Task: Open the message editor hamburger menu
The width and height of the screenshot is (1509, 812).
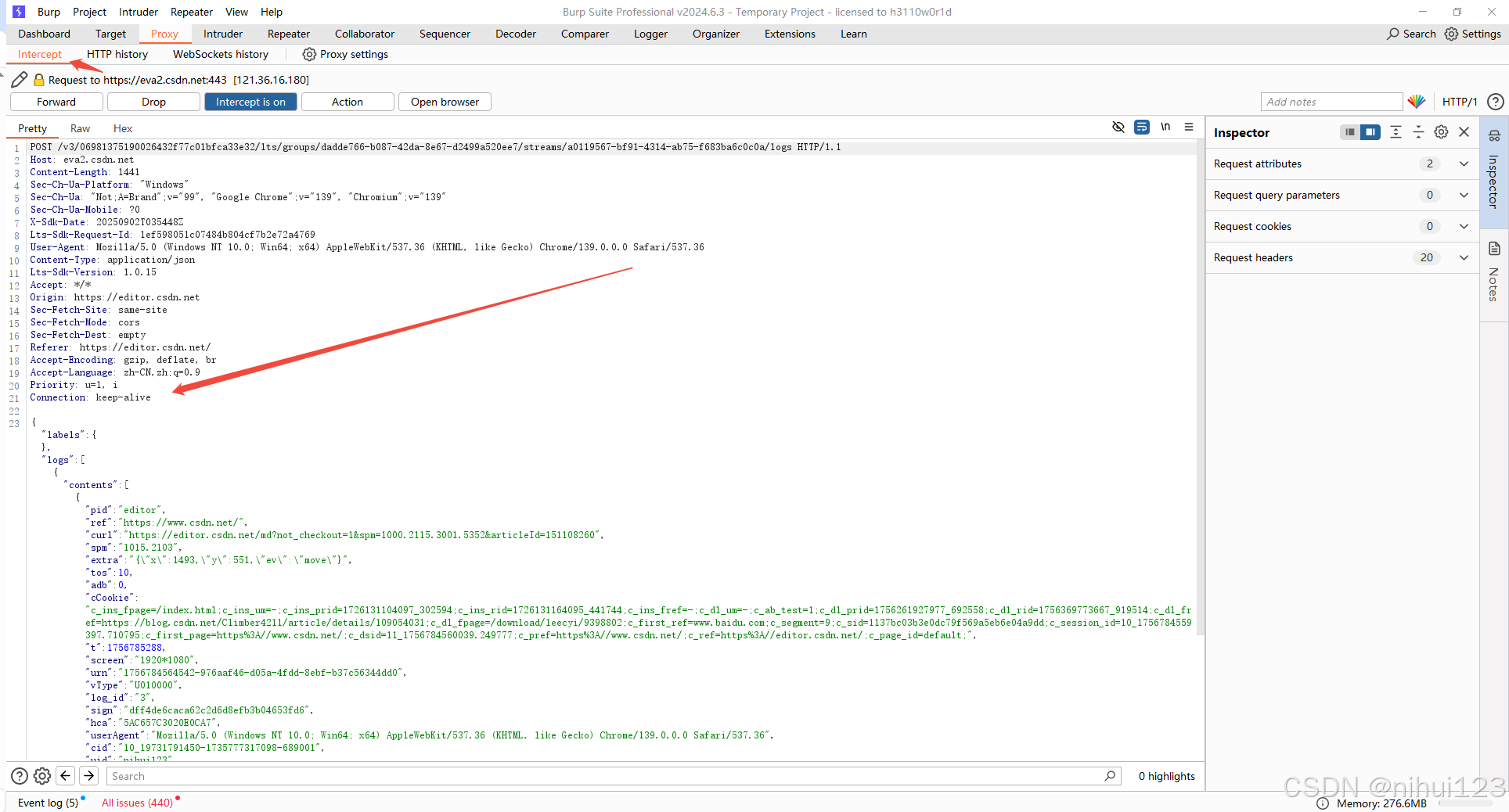Action: (1189, 127)
